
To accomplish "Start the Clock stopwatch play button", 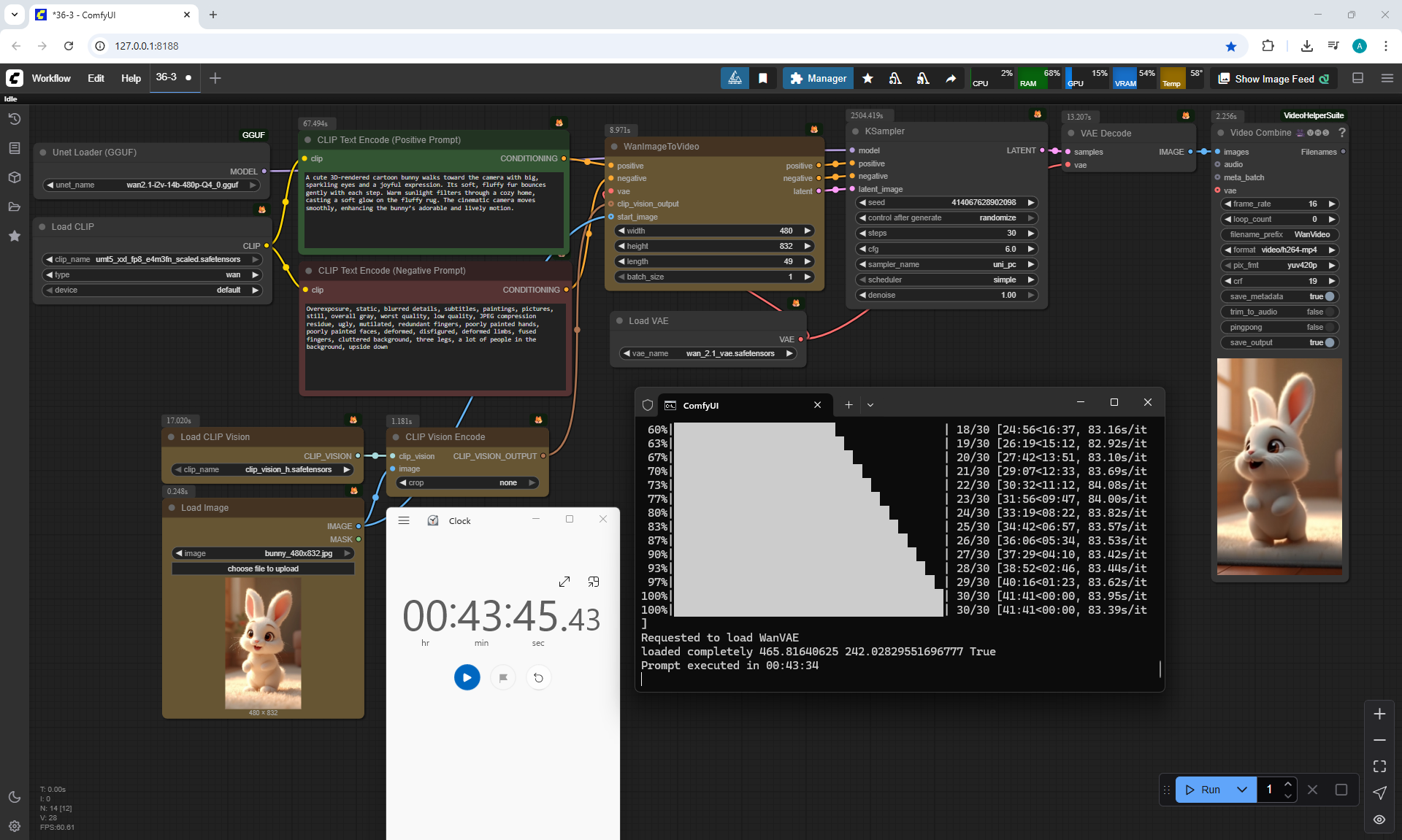I will pos(467,677).
